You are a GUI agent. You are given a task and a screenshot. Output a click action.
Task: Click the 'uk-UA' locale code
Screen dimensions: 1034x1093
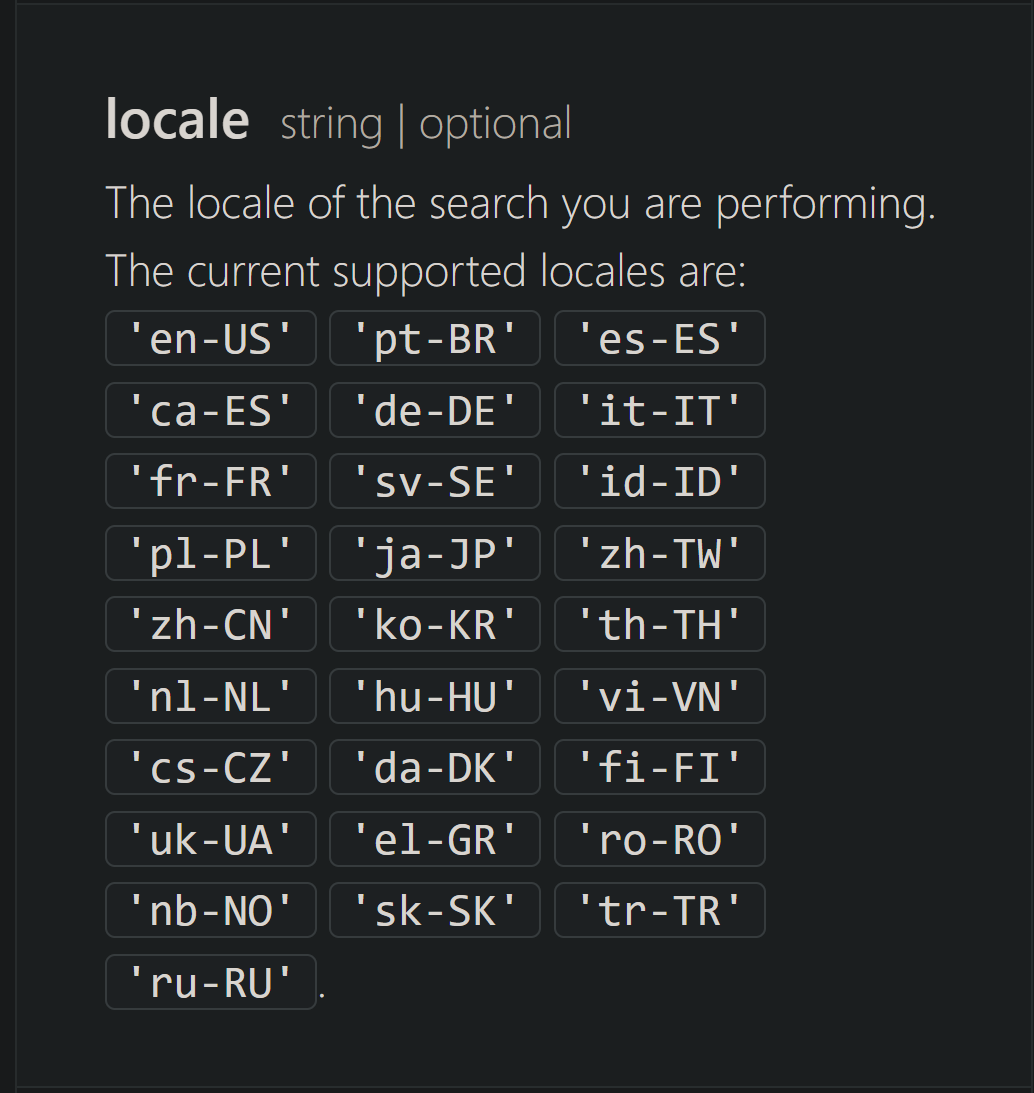(211, 839)
